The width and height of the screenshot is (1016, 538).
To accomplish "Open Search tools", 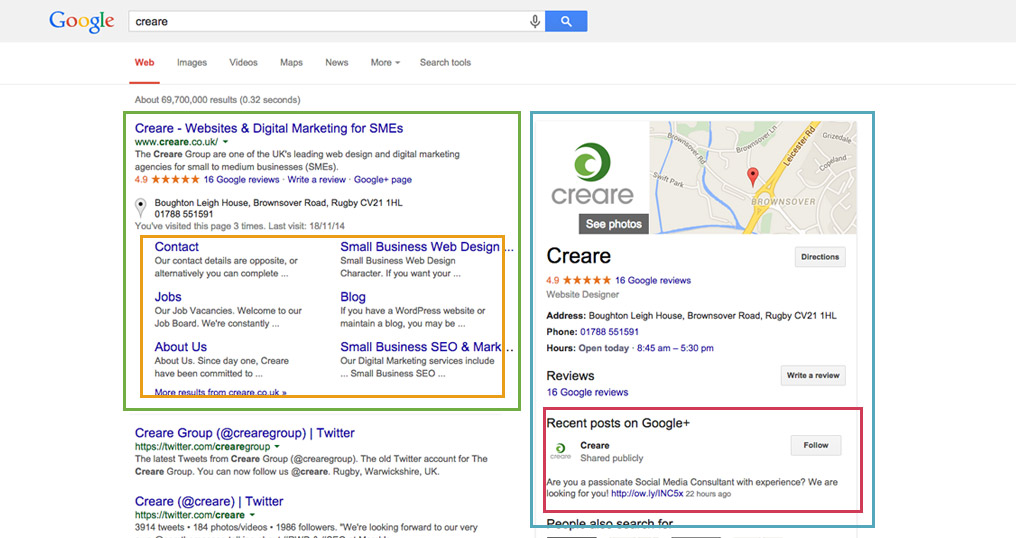I will (x=445, y=63).
